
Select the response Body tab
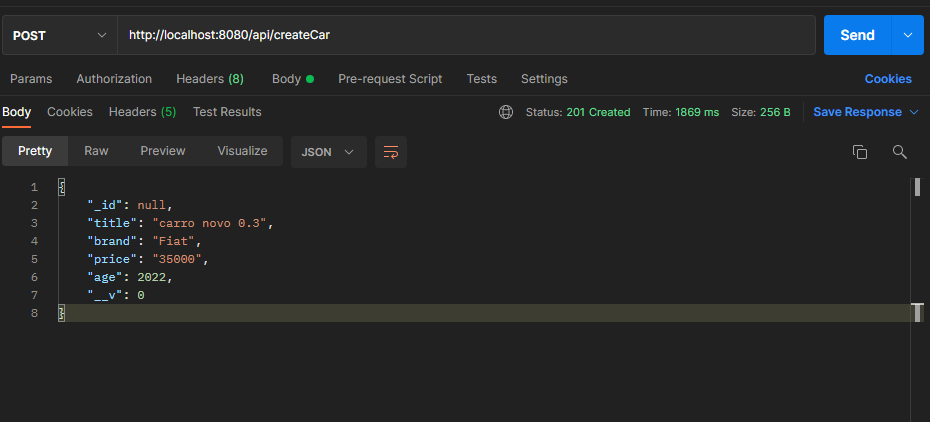[x=17, y=112]
